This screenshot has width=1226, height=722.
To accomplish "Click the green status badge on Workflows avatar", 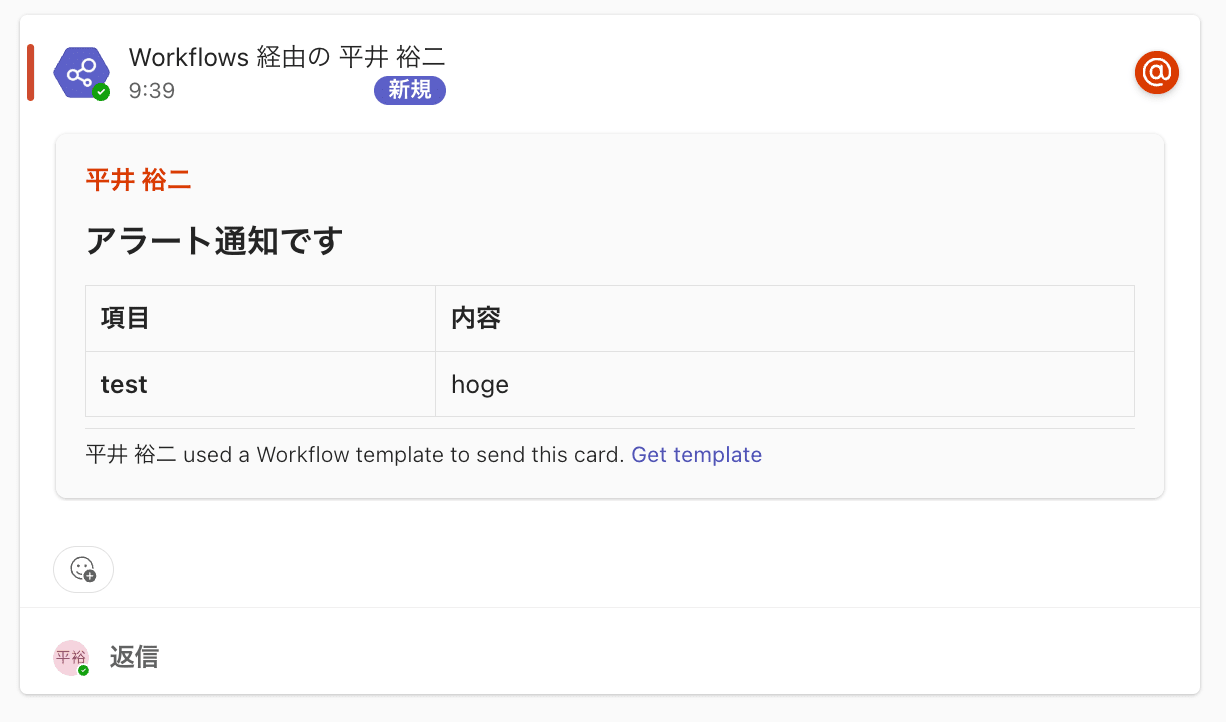I will tap(101, 92).
